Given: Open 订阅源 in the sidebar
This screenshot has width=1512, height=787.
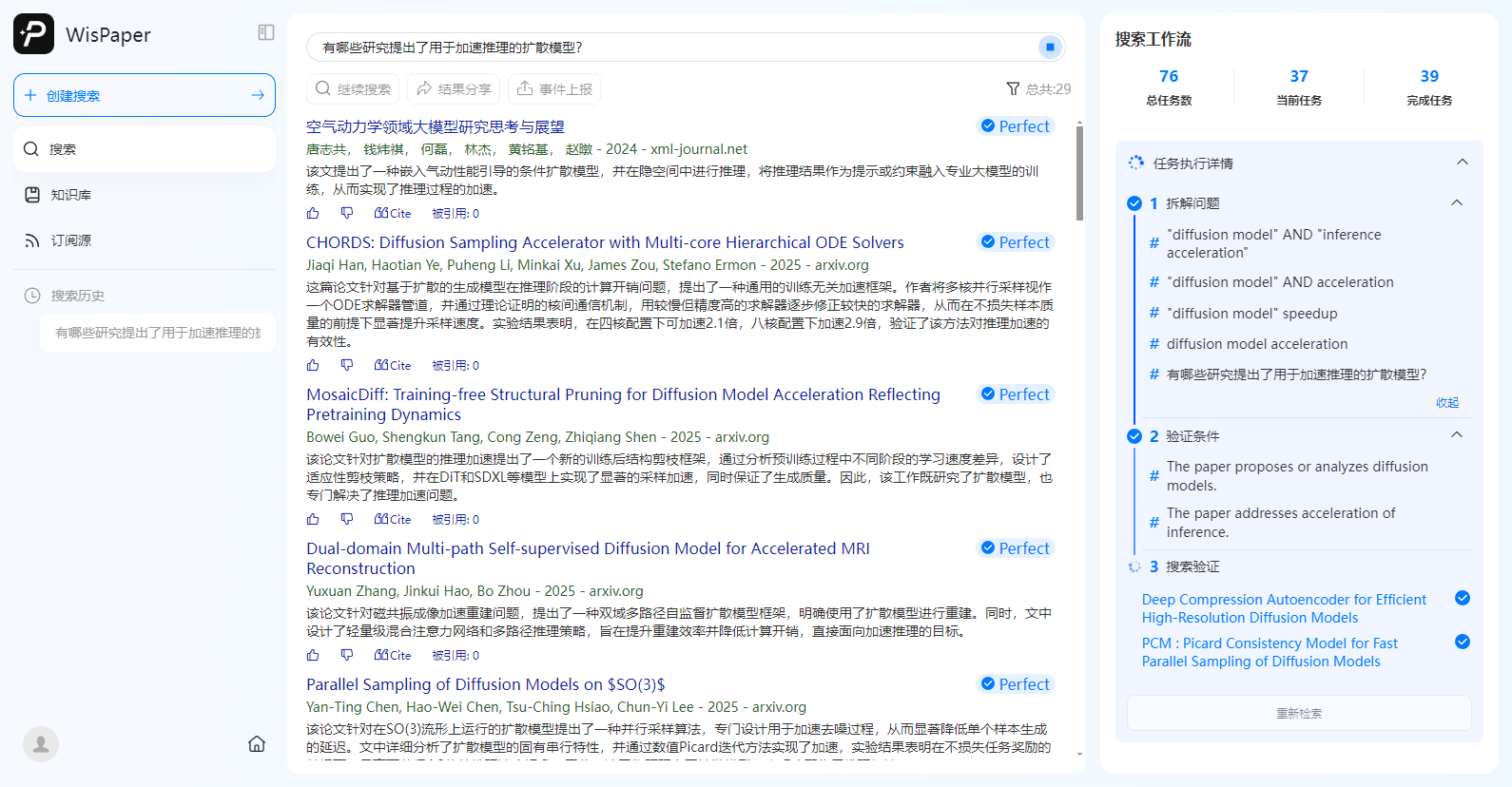Looking at the screenshot, I should (x=71, y=240).
